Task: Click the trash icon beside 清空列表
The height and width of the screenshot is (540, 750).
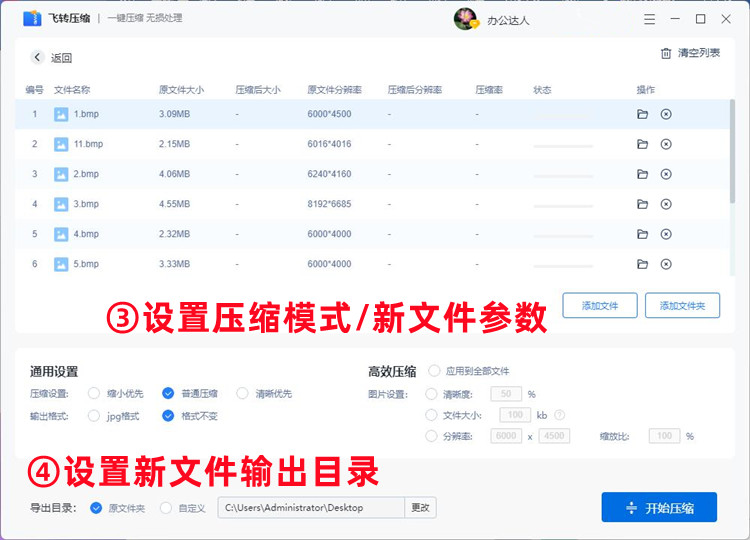Action: click(x=666, y=53)
